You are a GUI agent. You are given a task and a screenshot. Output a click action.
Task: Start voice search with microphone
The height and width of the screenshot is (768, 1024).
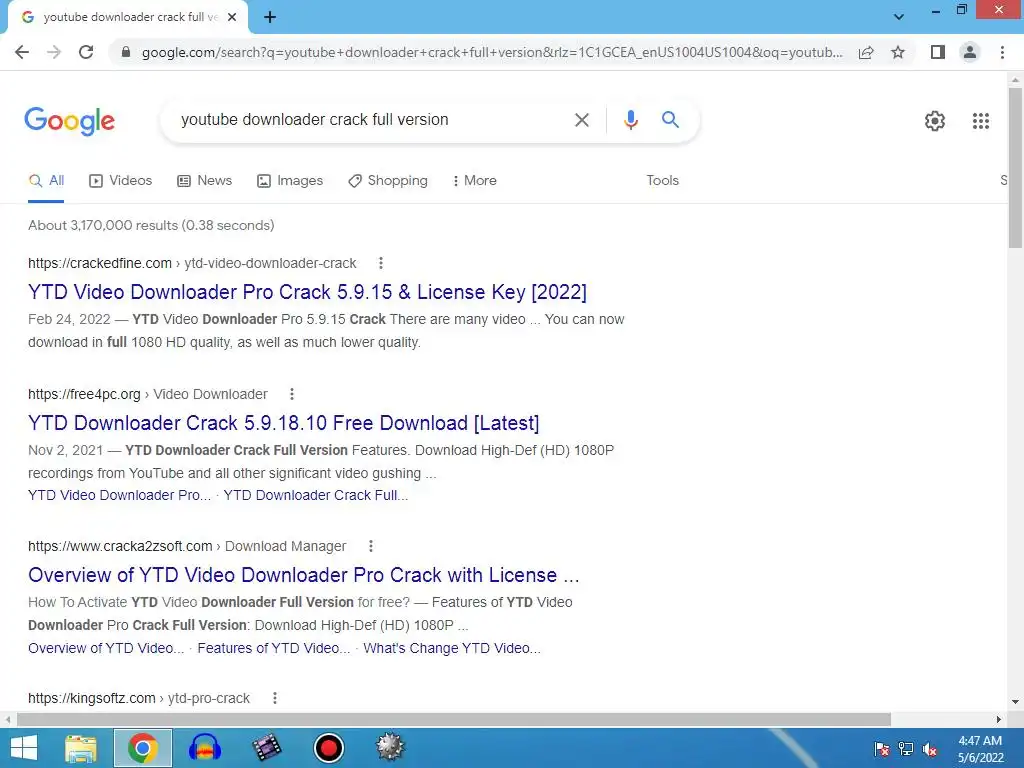pyautogui.click(x=630, y=120)
